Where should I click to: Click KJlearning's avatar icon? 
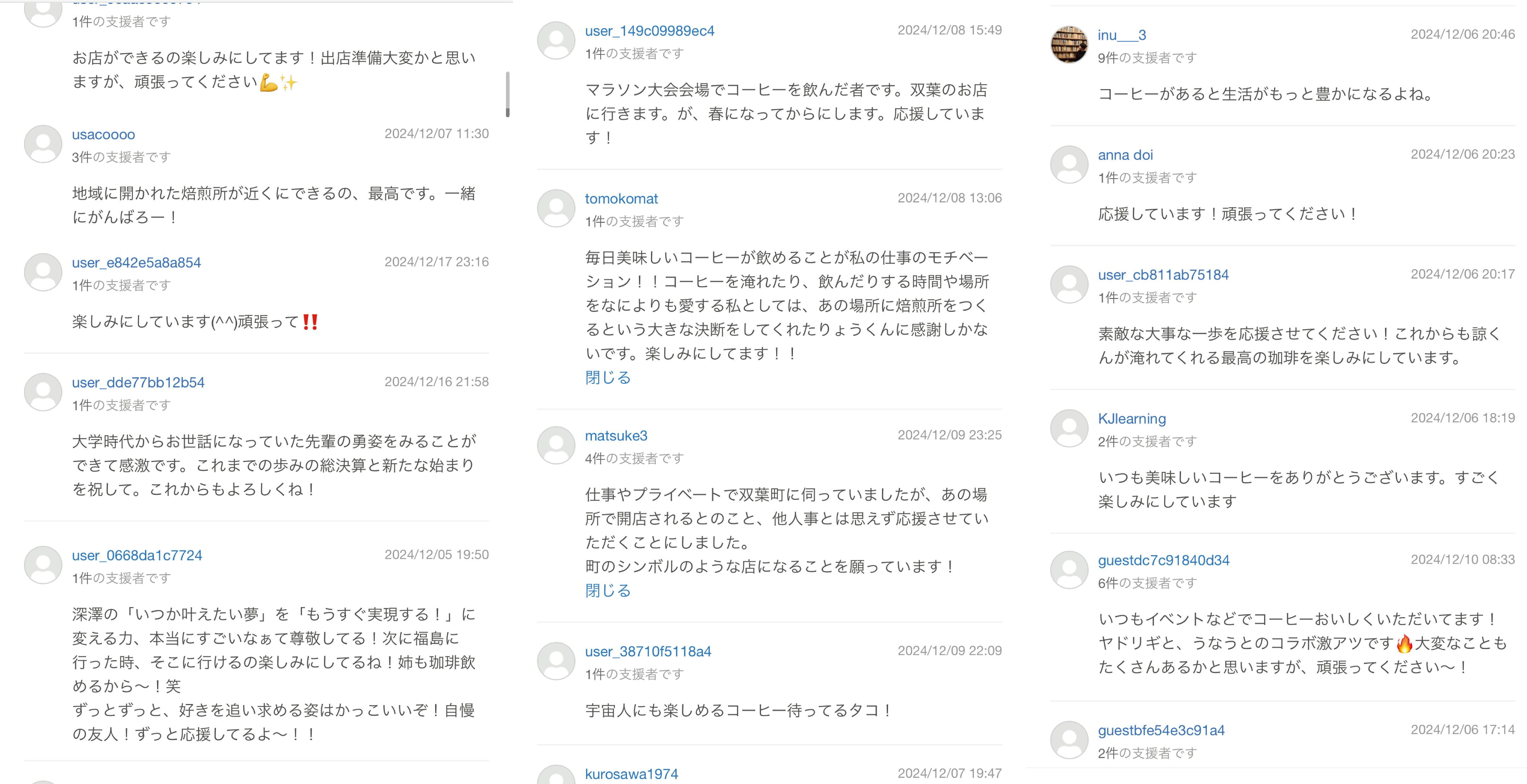1069,428
